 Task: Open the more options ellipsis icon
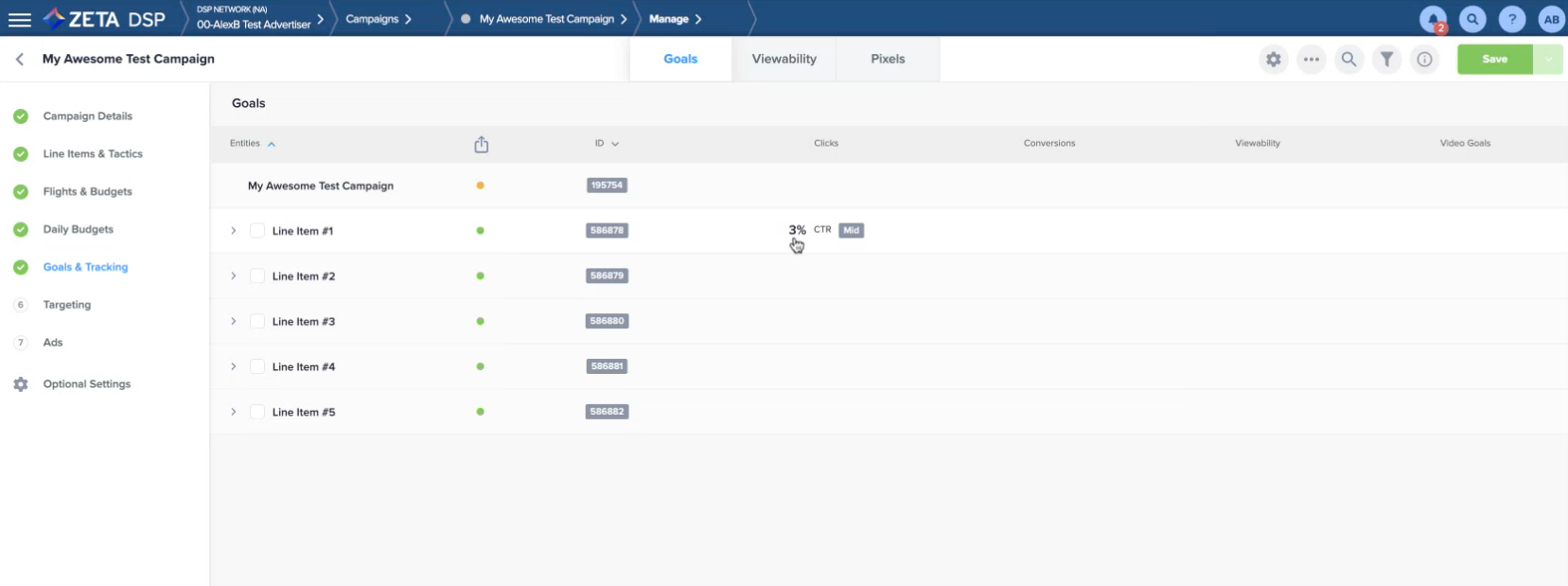pyautogui.click(x=1312, y=60)
